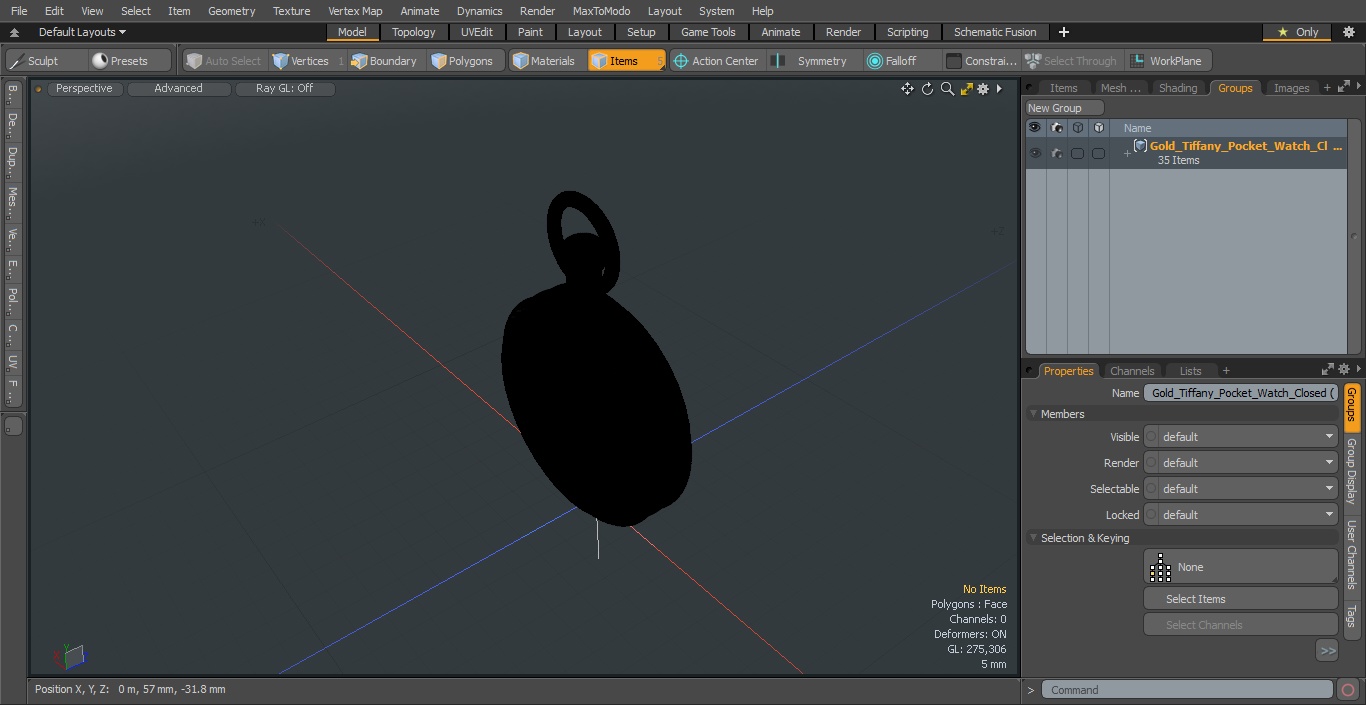The image size is (1366, 705).
Task: Click the viewport zoom magnifier icon
Action: click(x=947, y=89)
